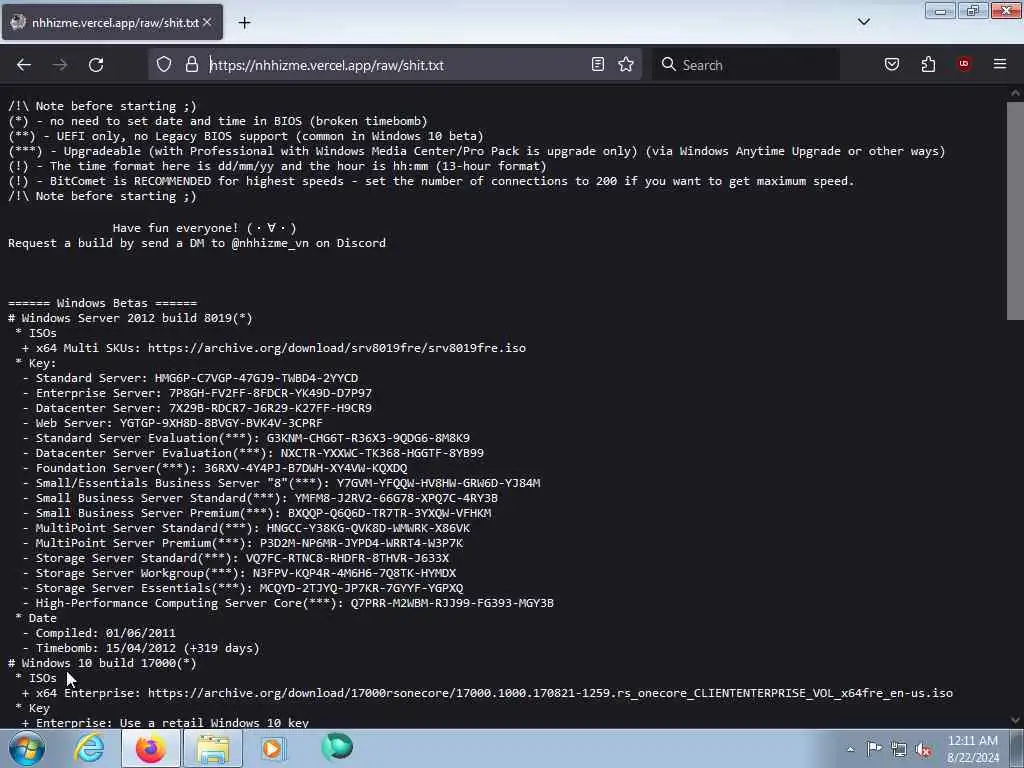
Task: Open the clock showing 12:11 AM
Action: pos(973,749)
